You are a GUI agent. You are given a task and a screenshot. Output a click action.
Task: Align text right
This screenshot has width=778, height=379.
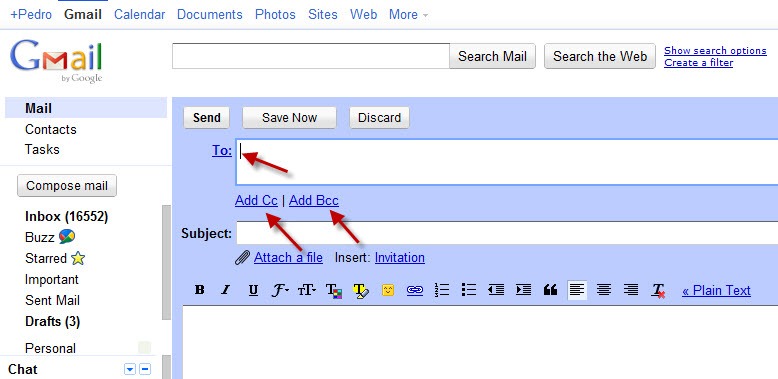click(x=631, y=290)
